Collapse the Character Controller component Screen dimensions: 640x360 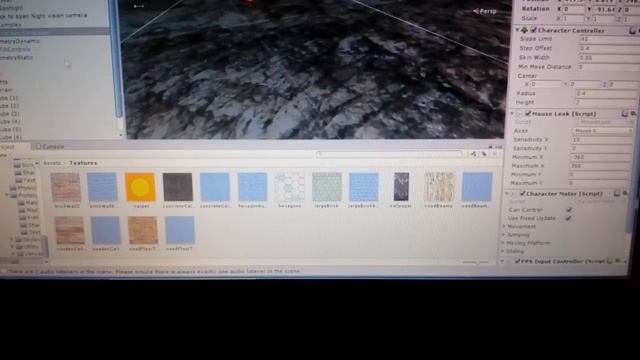(x=517, y=30)
